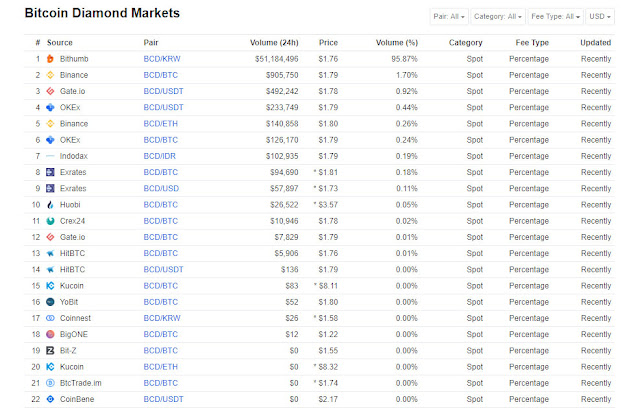Click the Crex24 exchange icon

click(50, 221)
